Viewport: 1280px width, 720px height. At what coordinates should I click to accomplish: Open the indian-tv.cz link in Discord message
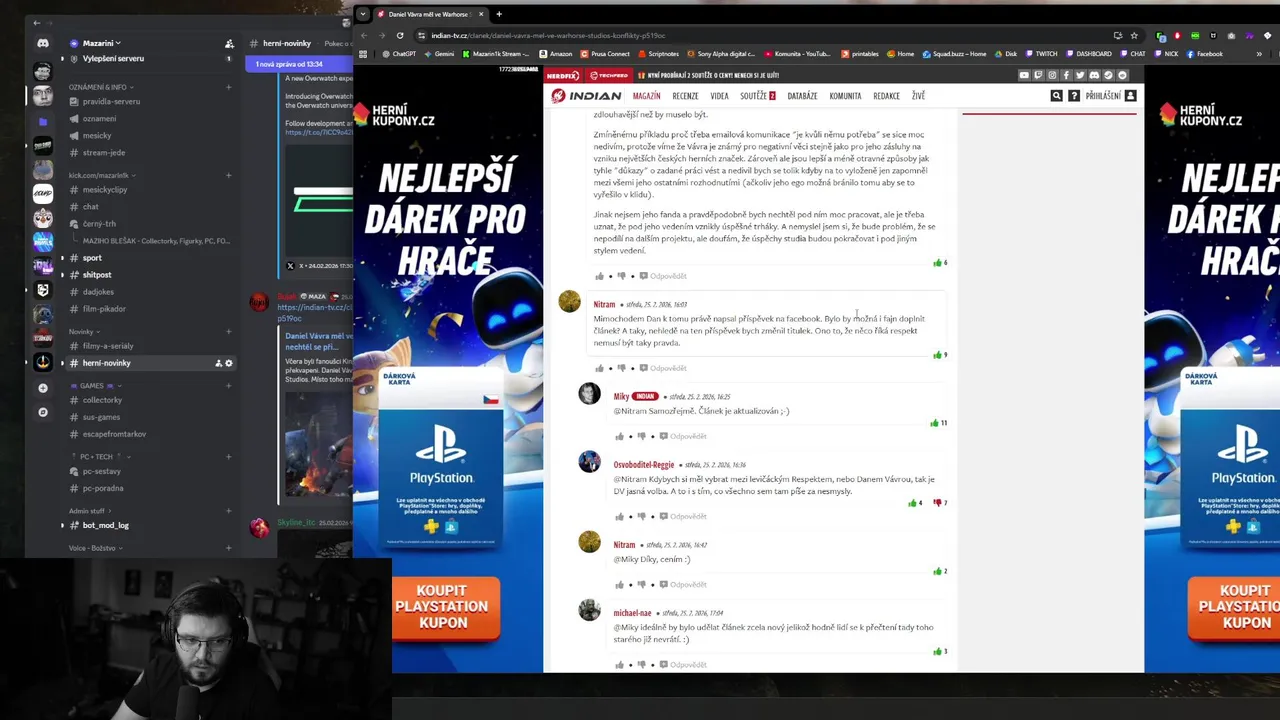(x=314, y=312)
